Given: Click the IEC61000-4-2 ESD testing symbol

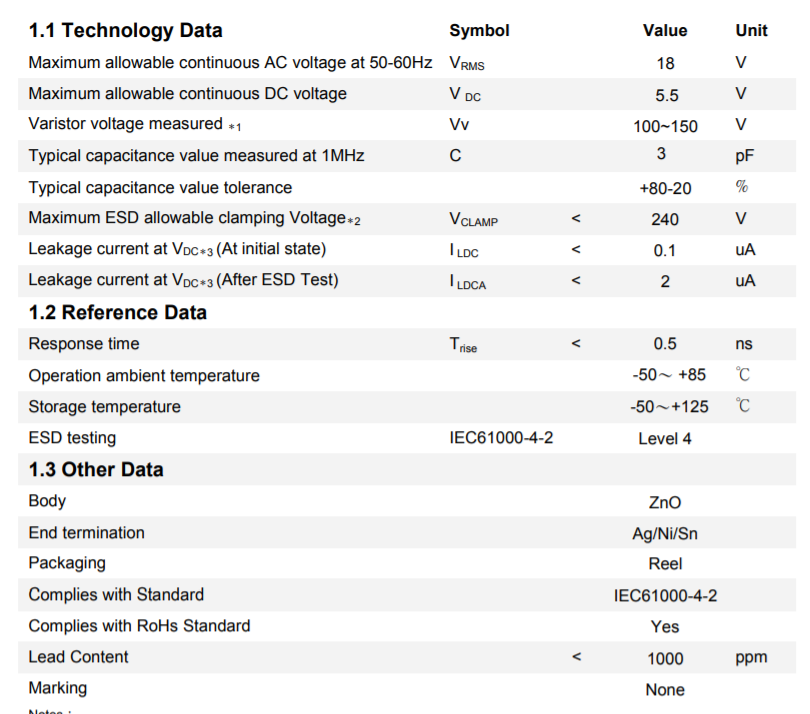Looking at the screenshot, I should point(501,438).
